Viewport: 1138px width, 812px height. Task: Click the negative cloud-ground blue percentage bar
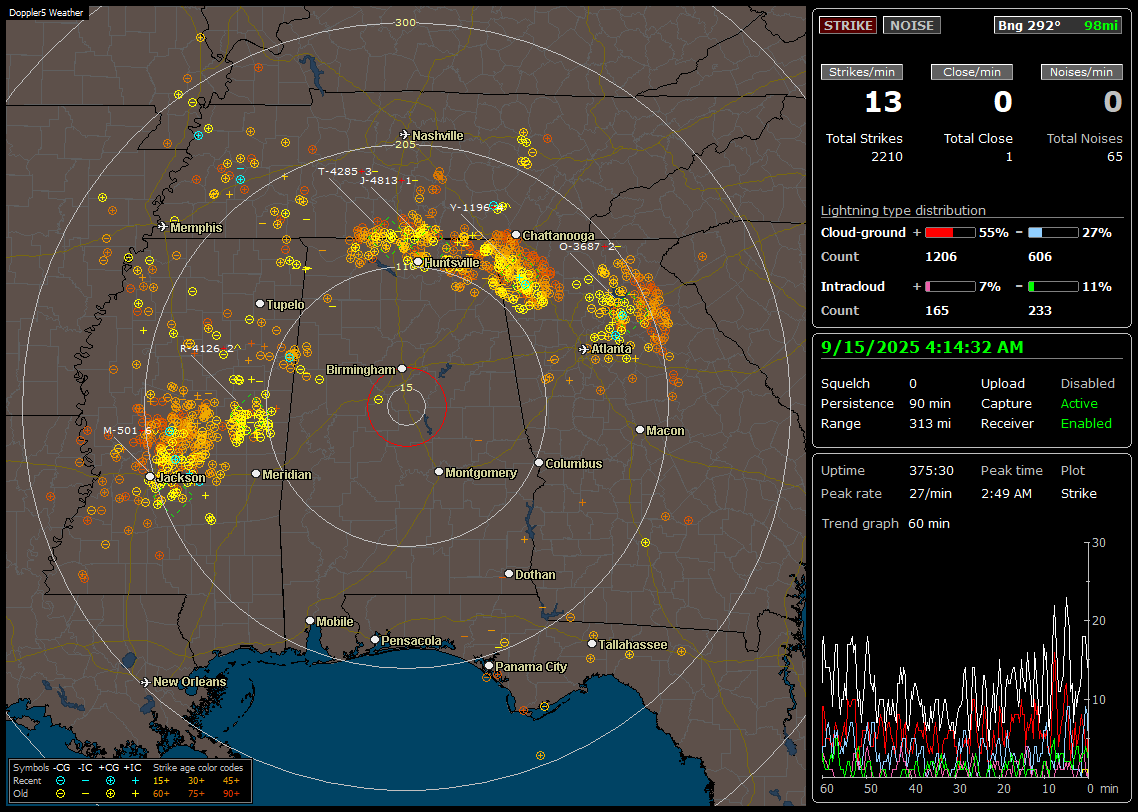(x=1053, y=233)
